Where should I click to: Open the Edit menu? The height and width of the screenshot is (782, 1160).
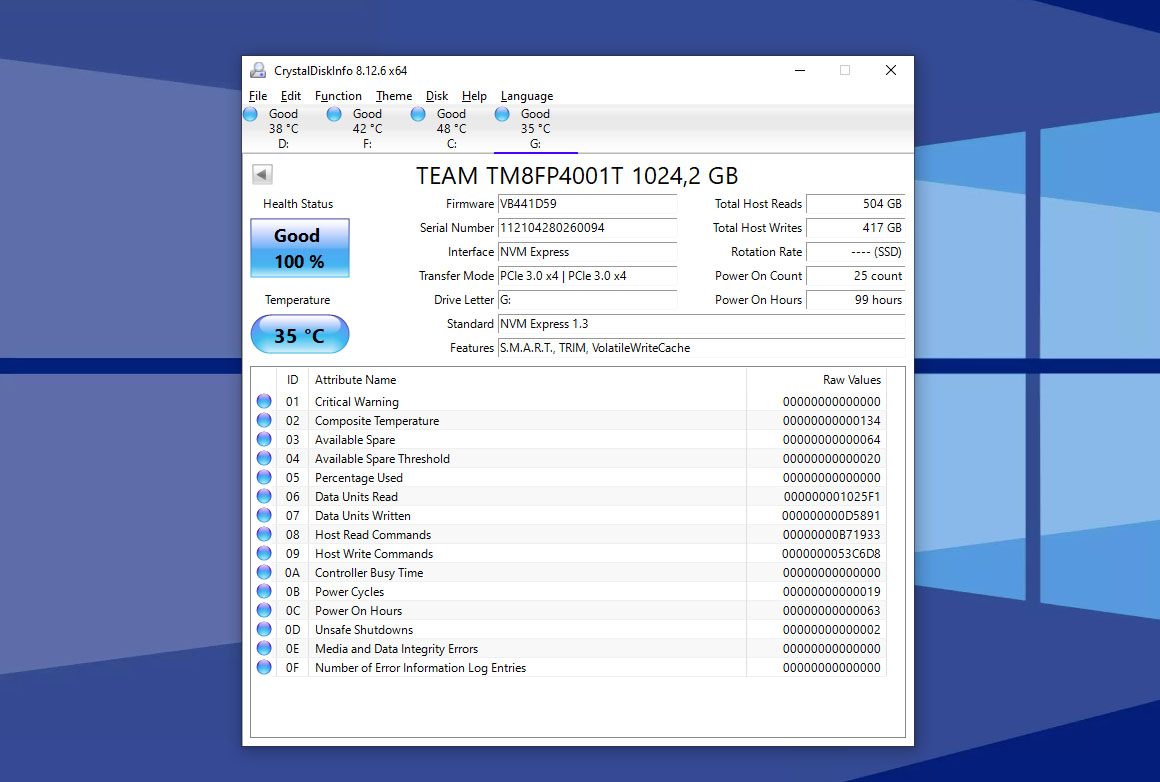[291, 95]
